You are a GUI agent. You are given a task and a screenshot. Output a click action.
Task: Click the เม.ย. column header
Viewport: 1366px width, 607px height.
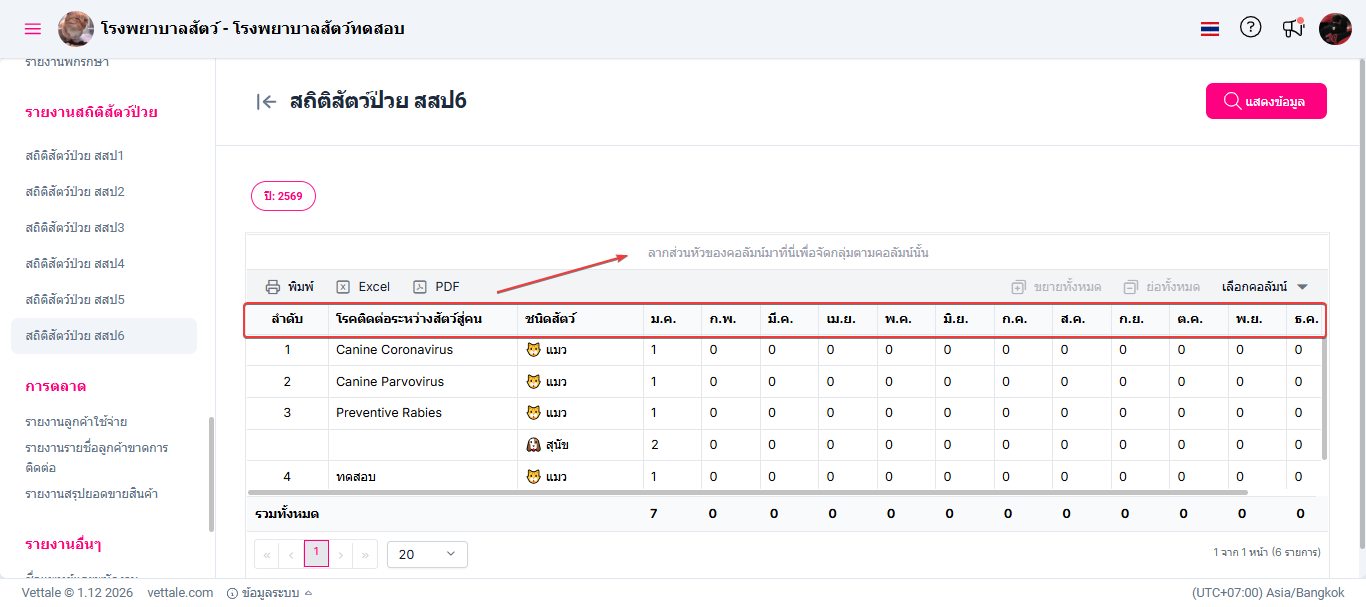point(847,319)
